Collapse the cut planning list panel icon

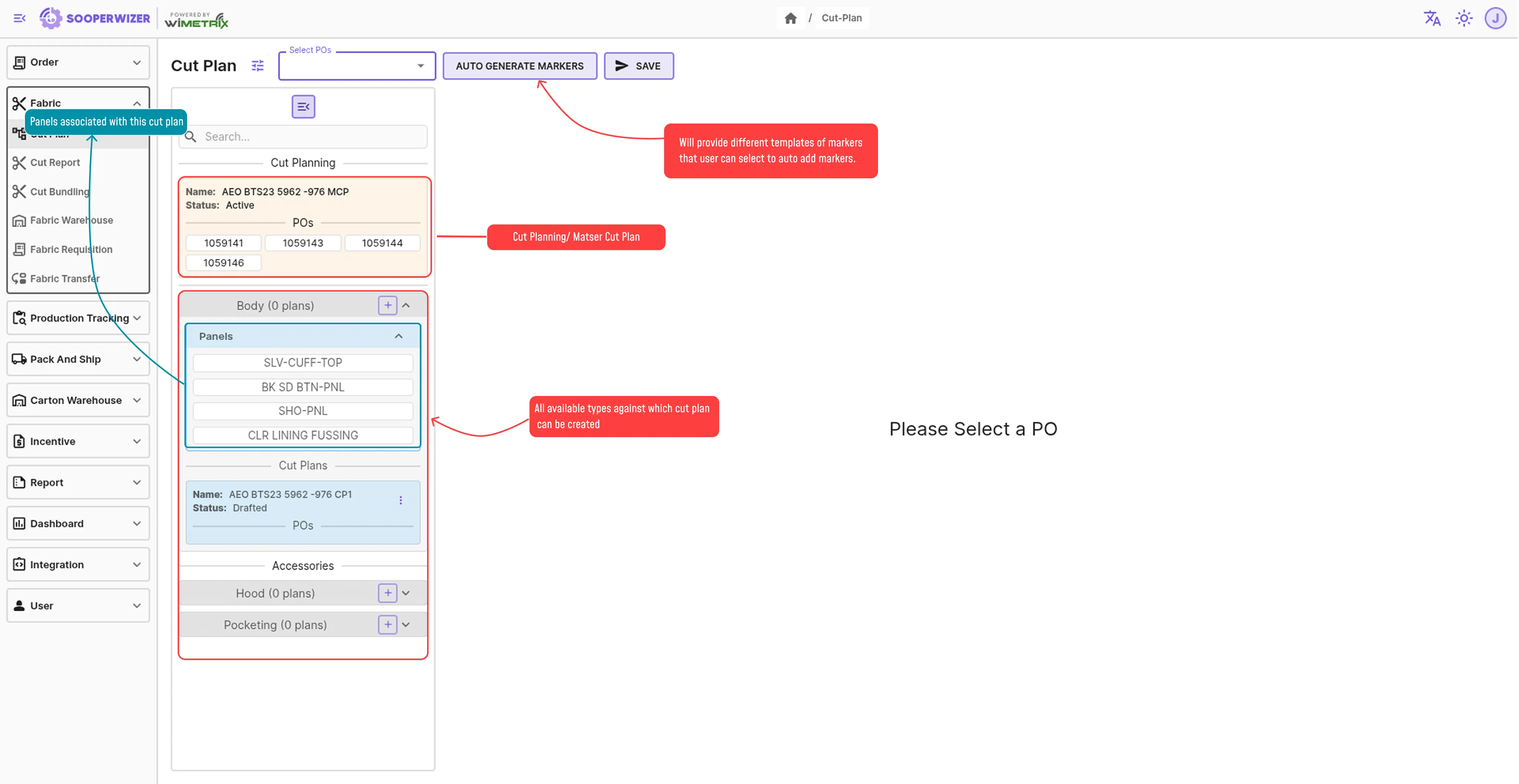[x=303, y=107]
